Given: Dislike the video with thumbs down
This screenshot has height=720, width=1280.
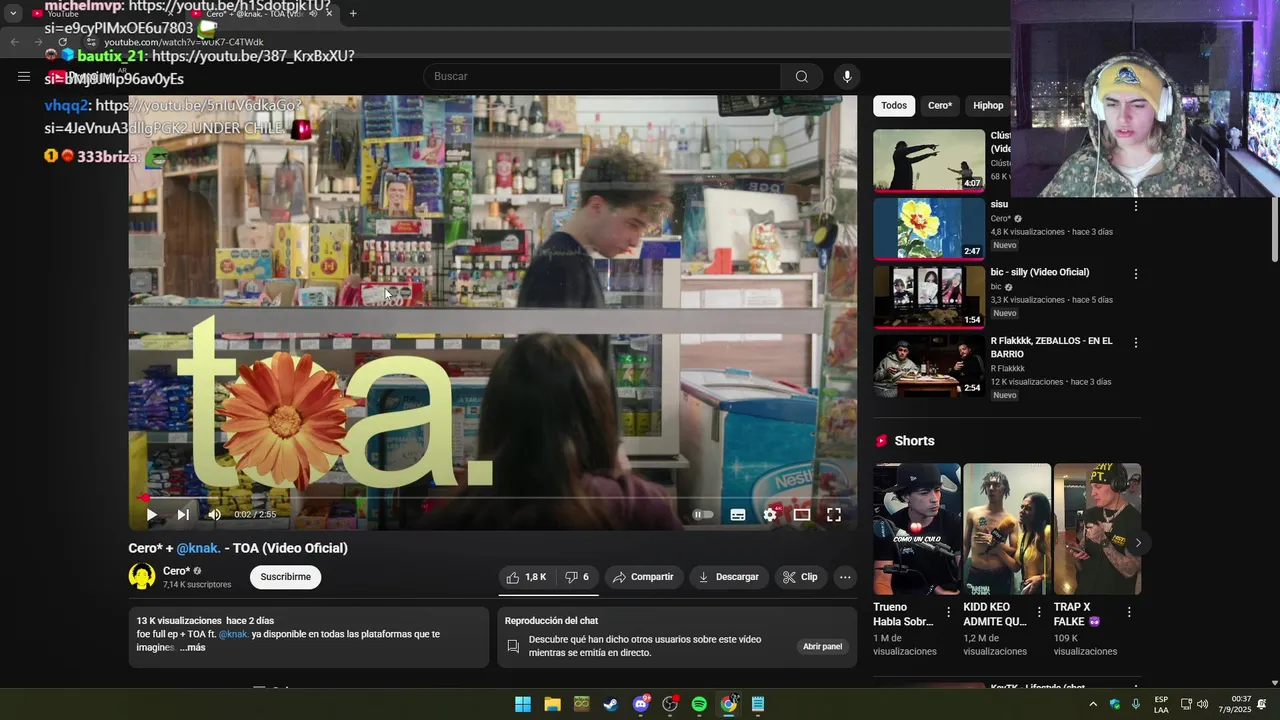Looking at the screenshot, I should (x=577, y=577).
